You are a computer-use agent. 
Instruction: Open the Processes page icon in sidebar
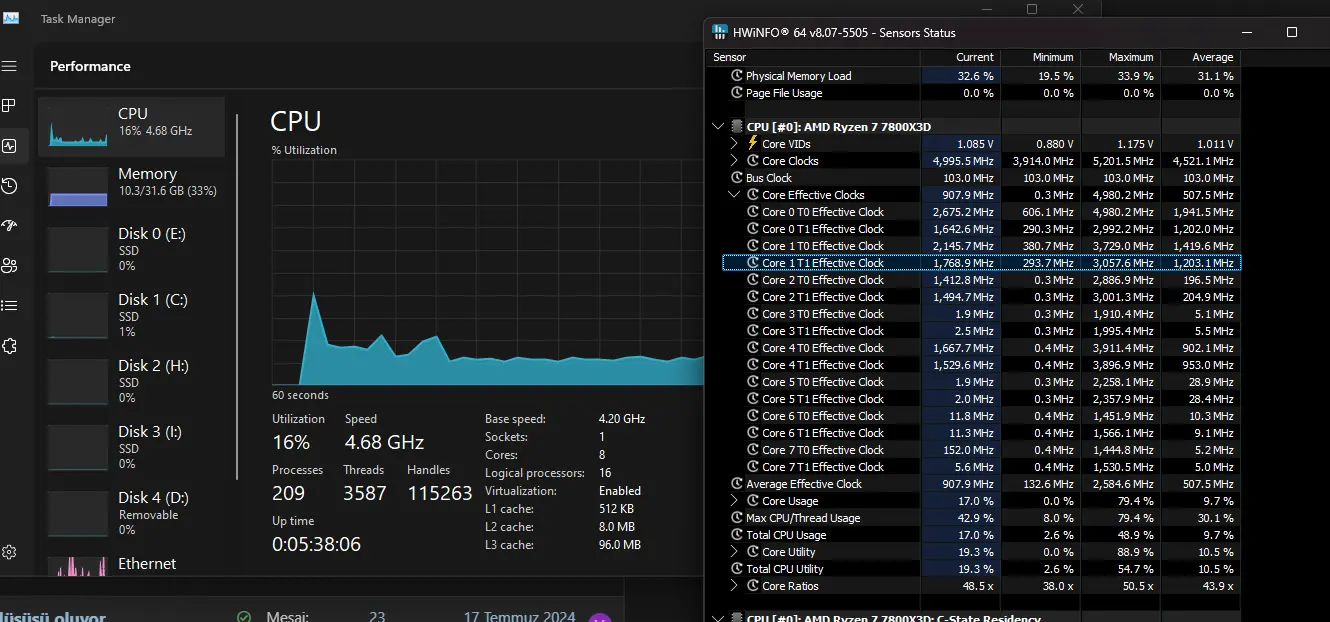10,105
